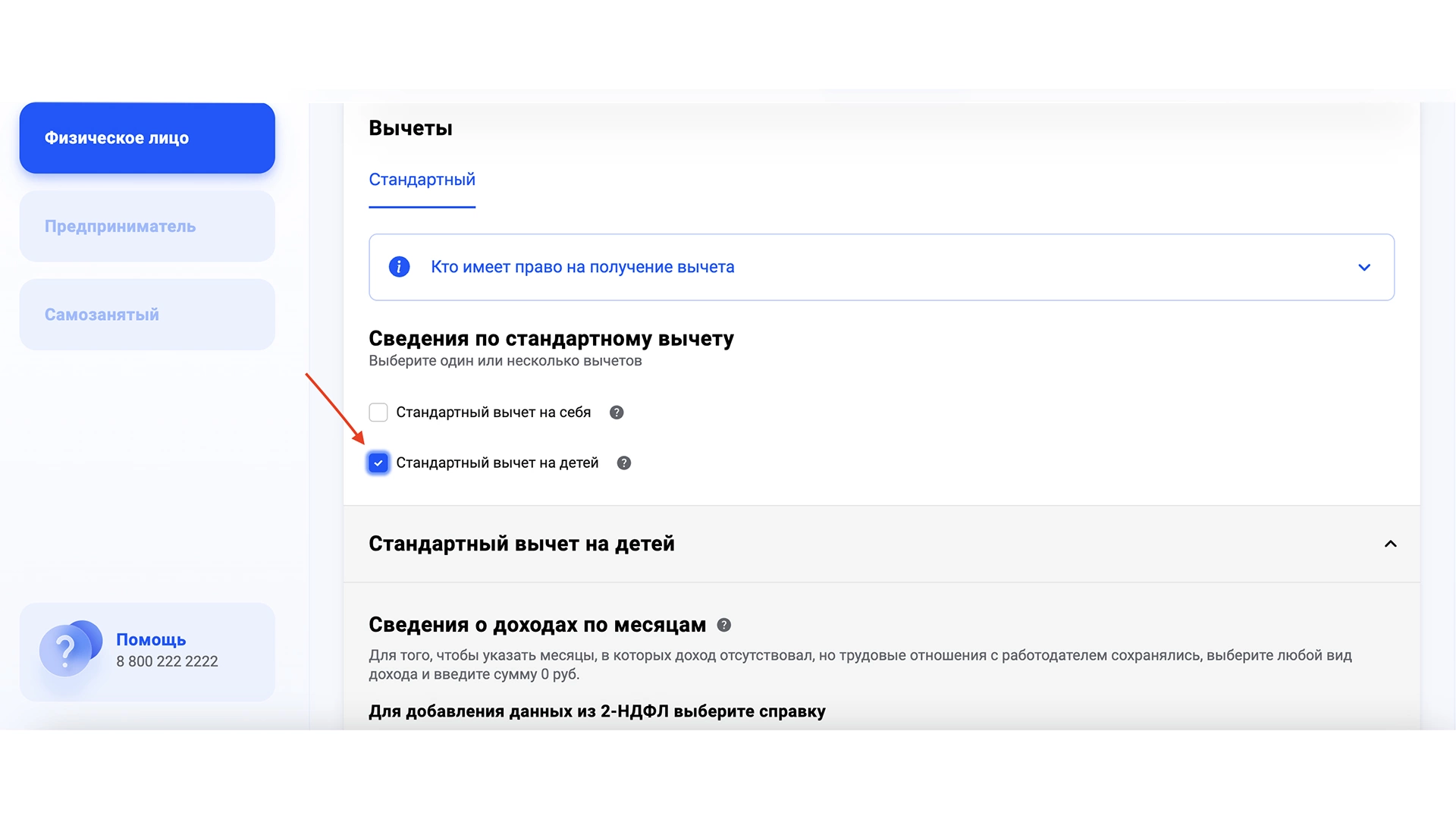
Task: Open help tooltip for deduction on self
Action: tap(617, 413)
